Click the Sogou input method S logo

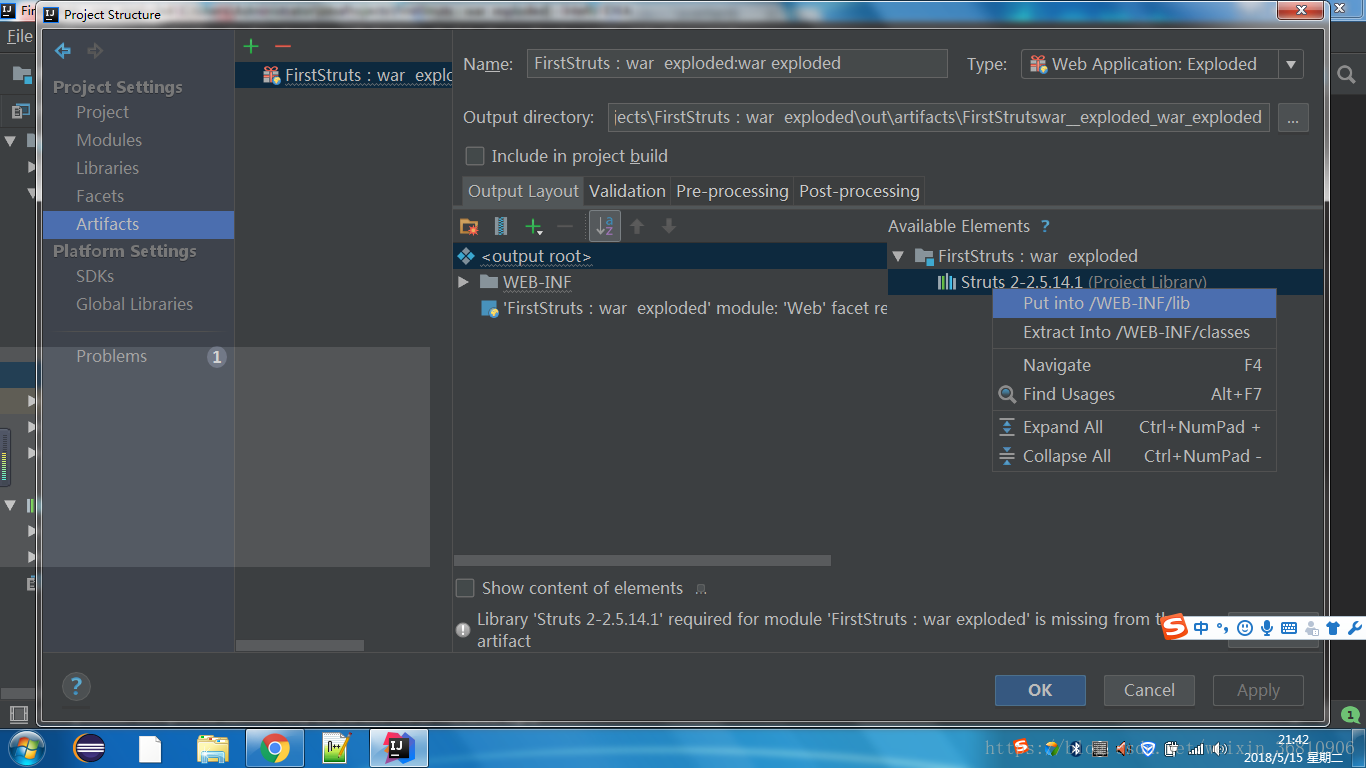[x=1175, y=627]
